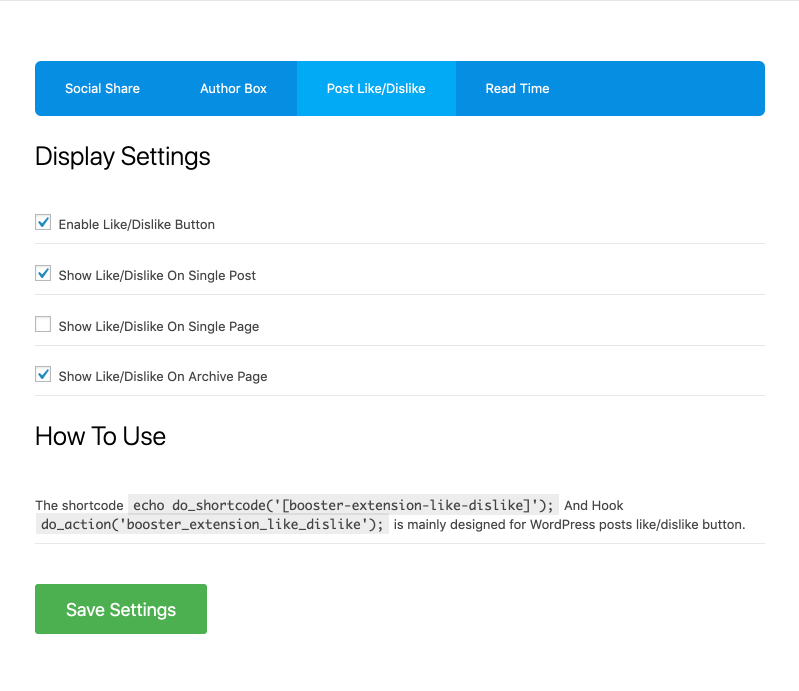Click the 'Show Like/Dislike On Single Page' label text
This screenshot has height=691, width=799.
pos(159,326)
